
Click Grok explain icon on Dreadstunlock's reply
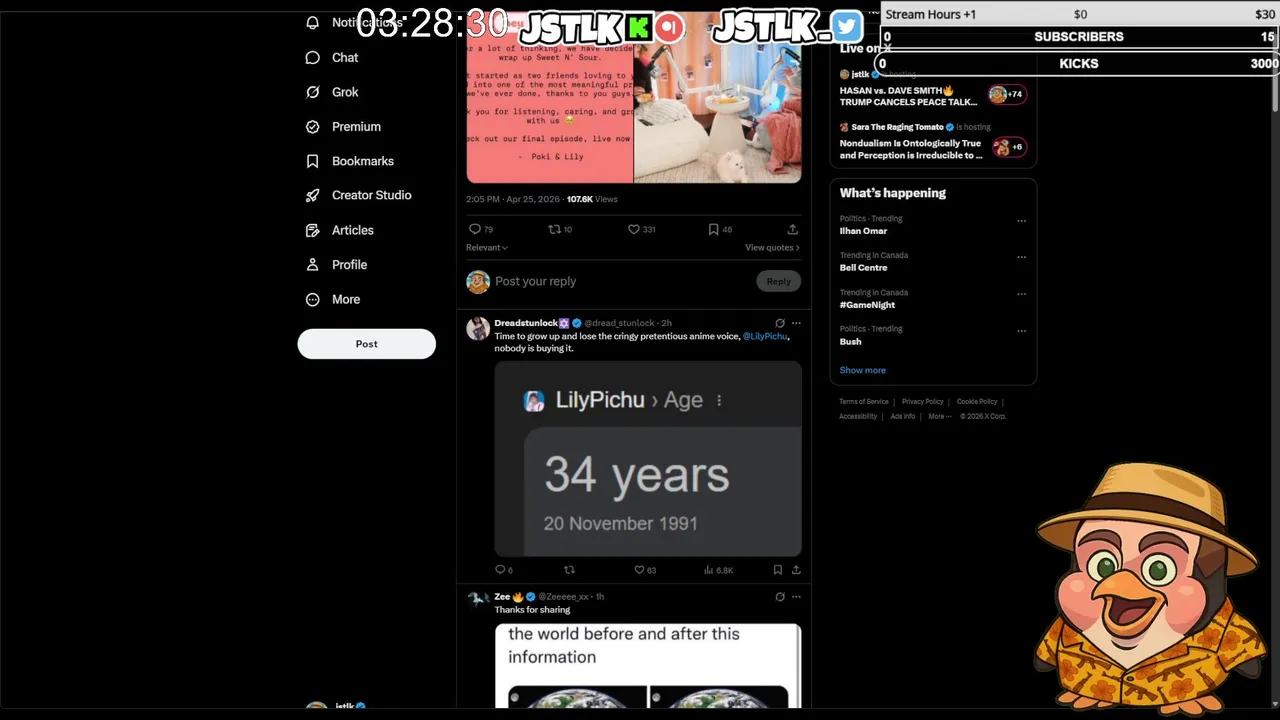point(780,323)
